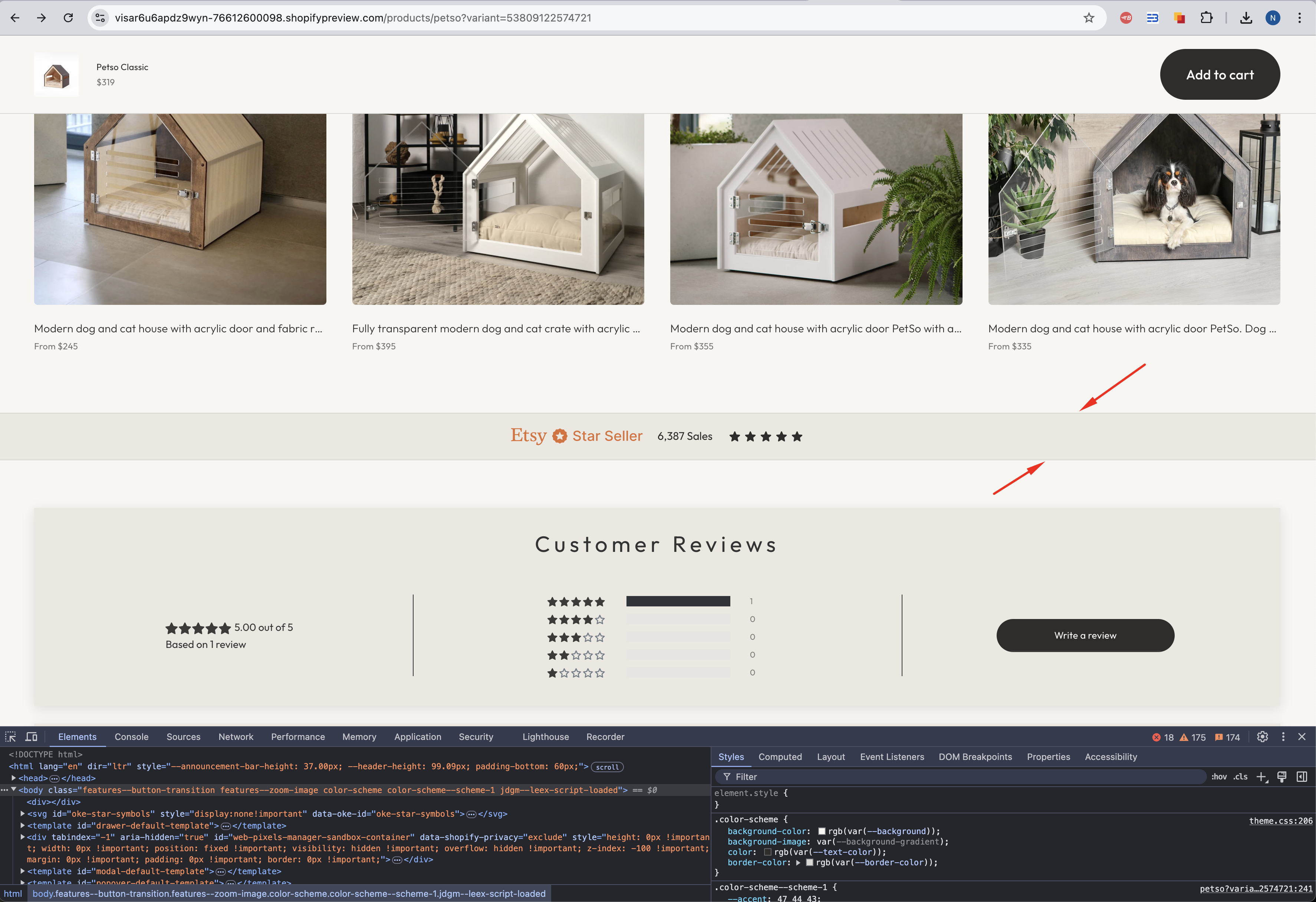Toggle the computed styles sidebar icon
Image resolution: width=1316 pixels, height=902 pixels.
click(x=1302, y=777)
